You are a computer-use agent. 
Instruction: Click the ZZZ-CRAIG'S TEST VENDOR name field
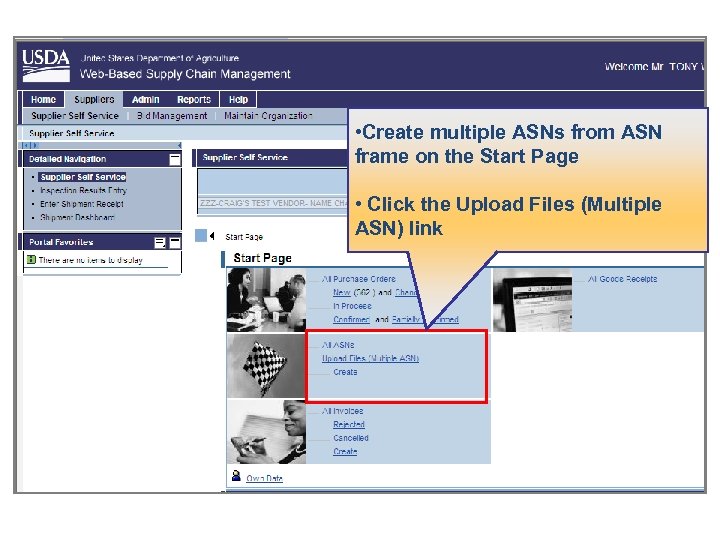273,203
